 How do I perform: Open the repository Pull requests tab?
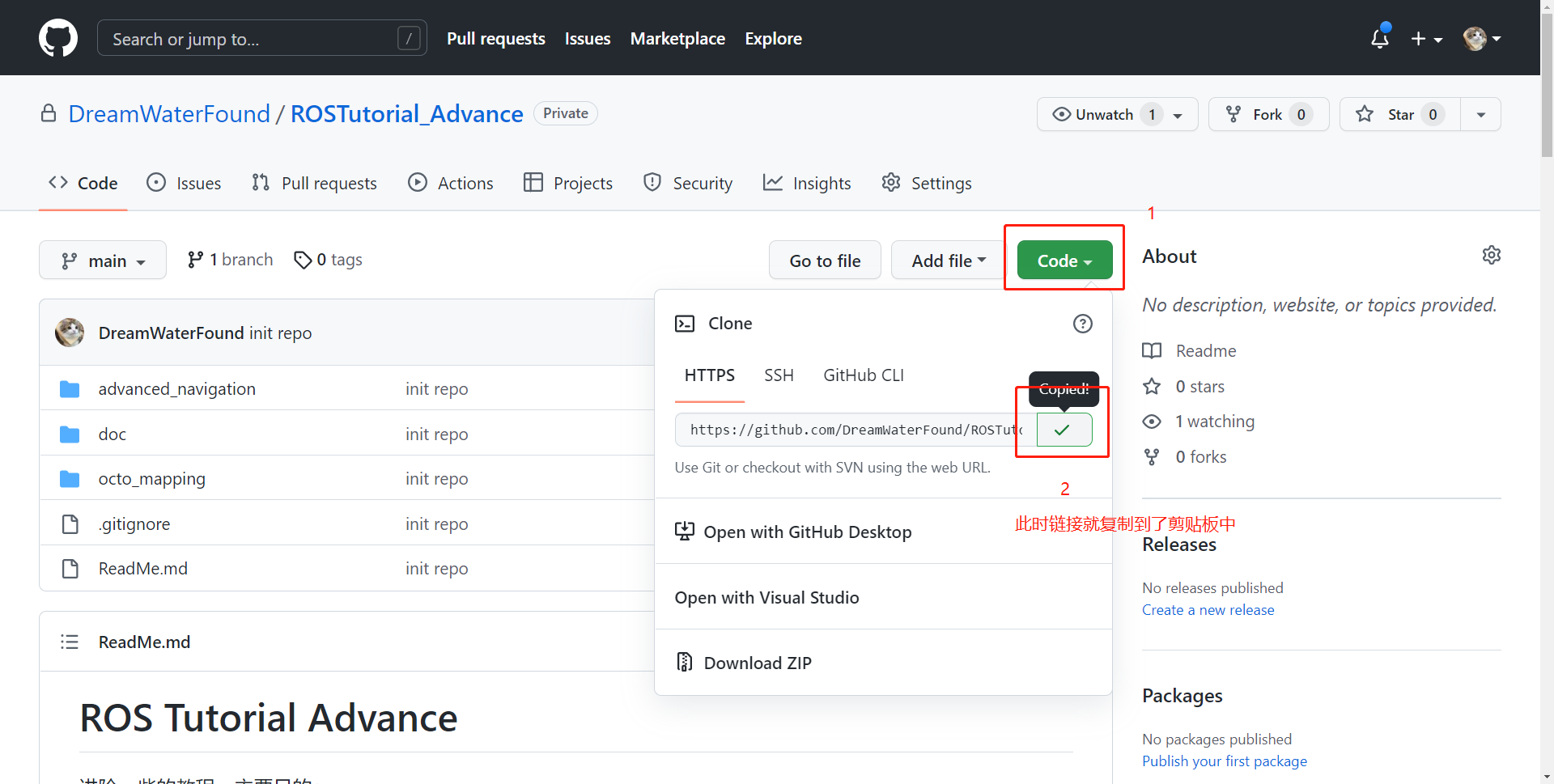pyautogui.click(x=314, y=184)
